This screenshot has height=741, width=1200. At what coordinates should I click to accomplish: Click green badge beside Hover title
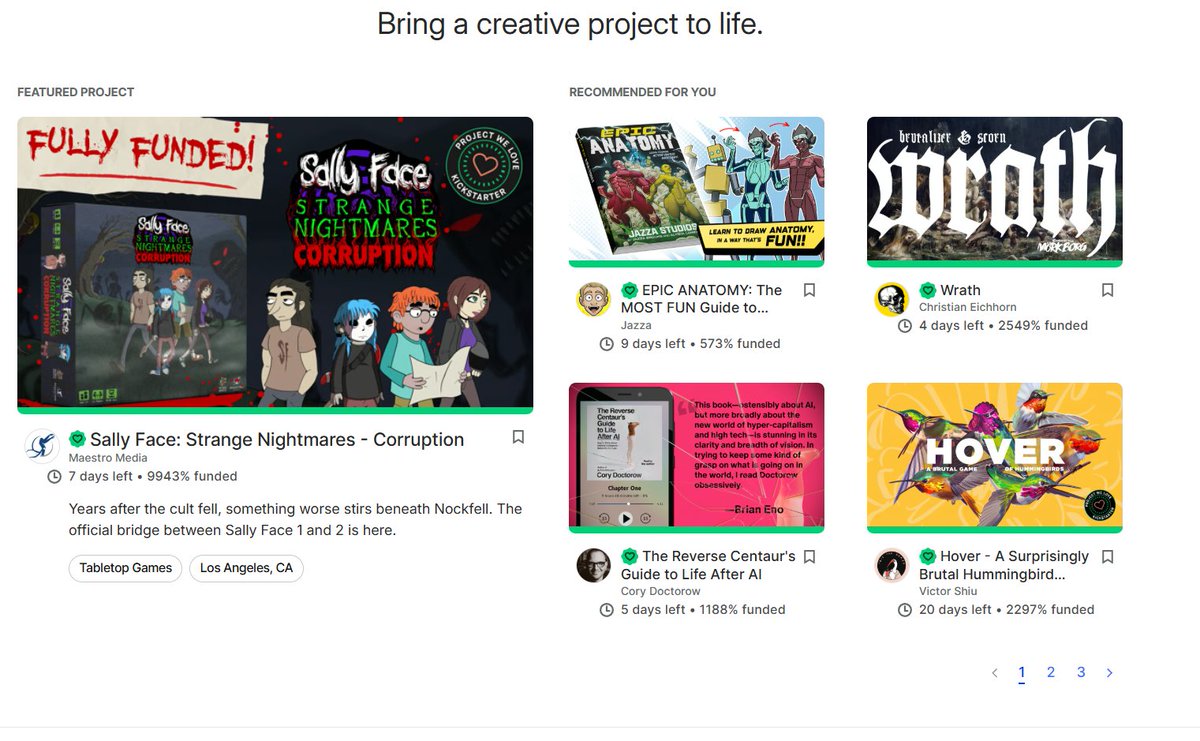click(927, 556)
